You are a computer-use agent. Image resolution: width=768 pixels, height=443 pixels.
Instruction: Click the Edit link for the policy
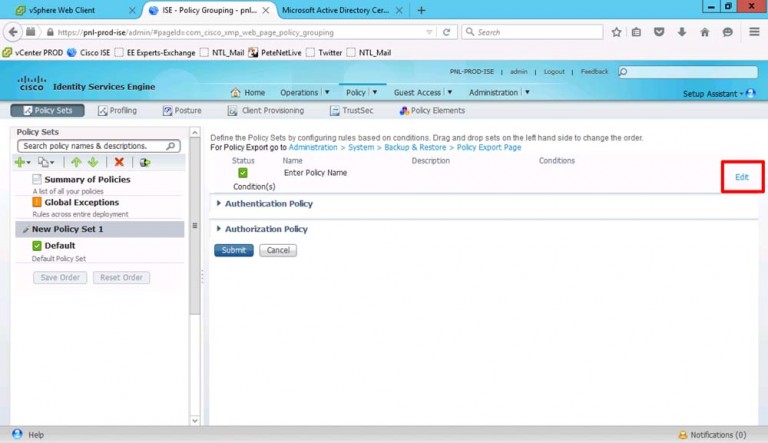click(x=742, y=177)
